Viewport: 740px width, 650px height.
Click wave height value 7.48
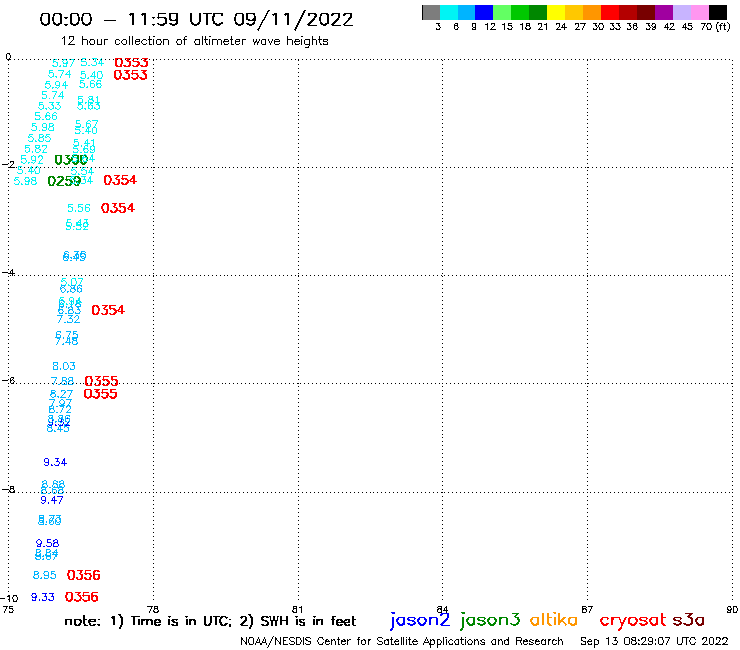click(x=67, y=341)
